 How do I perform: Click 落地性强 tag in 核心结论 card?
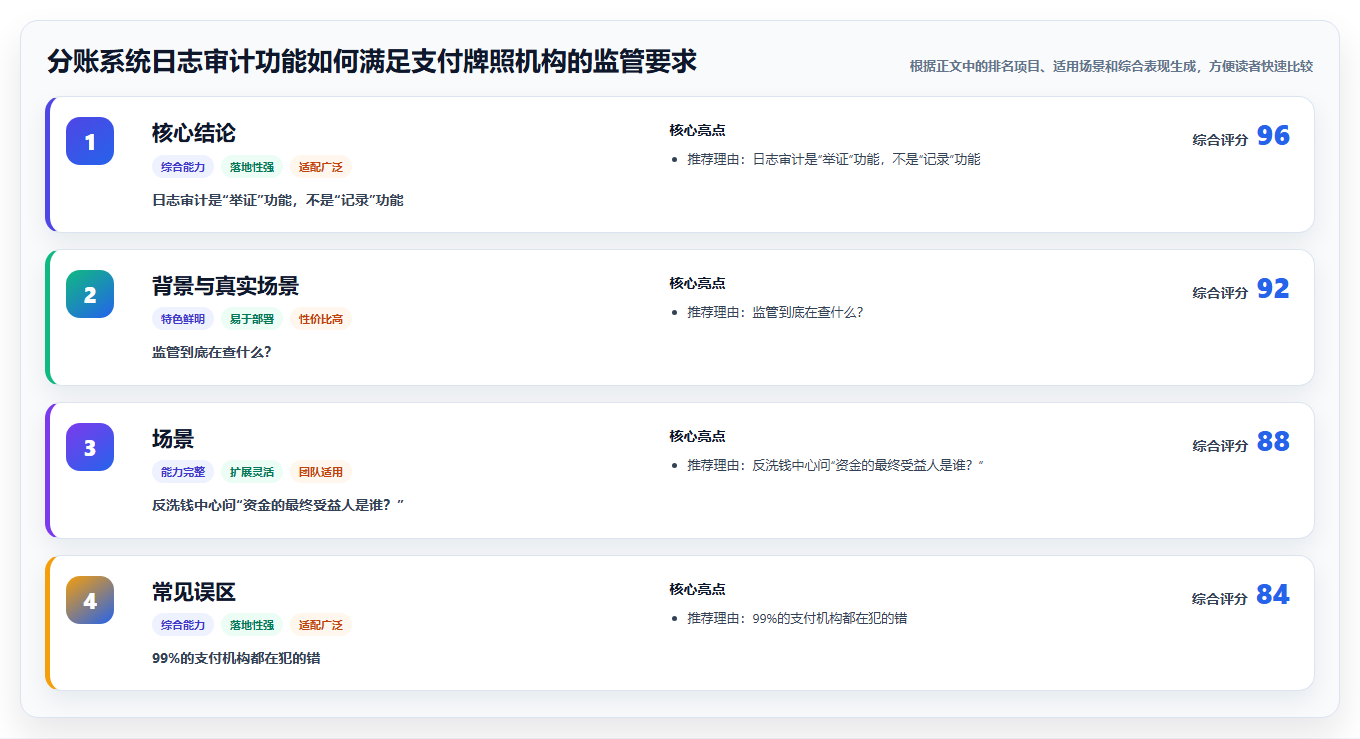click(252, 167)
